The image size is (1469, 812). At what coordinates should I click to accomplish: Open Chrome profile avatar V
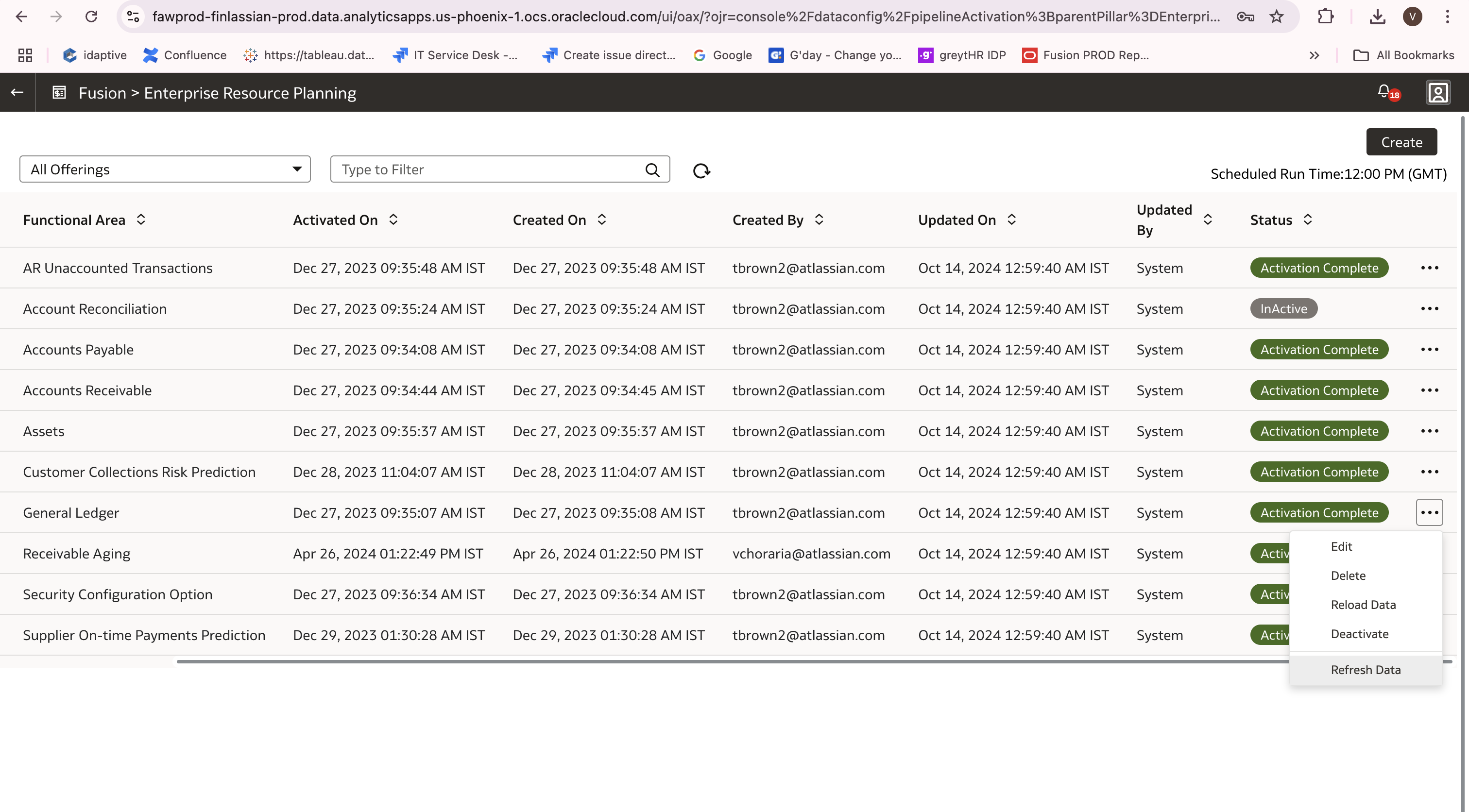[x=1413, y=17]
